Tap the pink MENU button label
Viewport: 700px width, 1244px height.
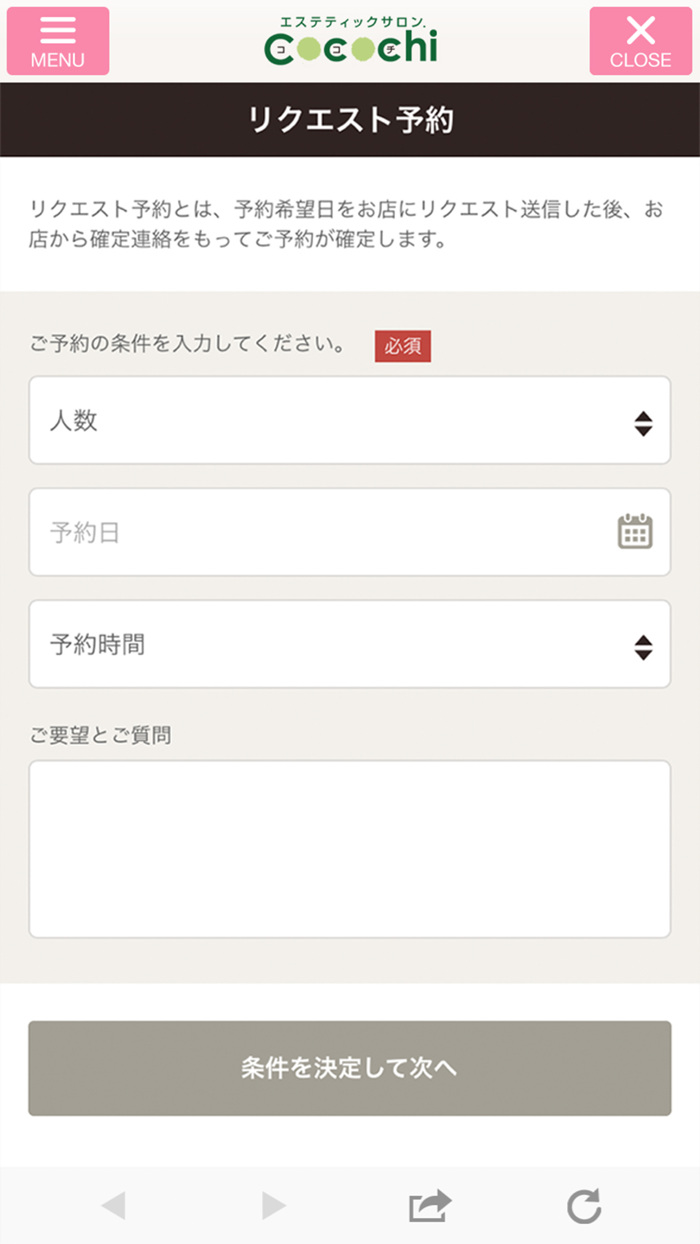[x=57, y=59]
